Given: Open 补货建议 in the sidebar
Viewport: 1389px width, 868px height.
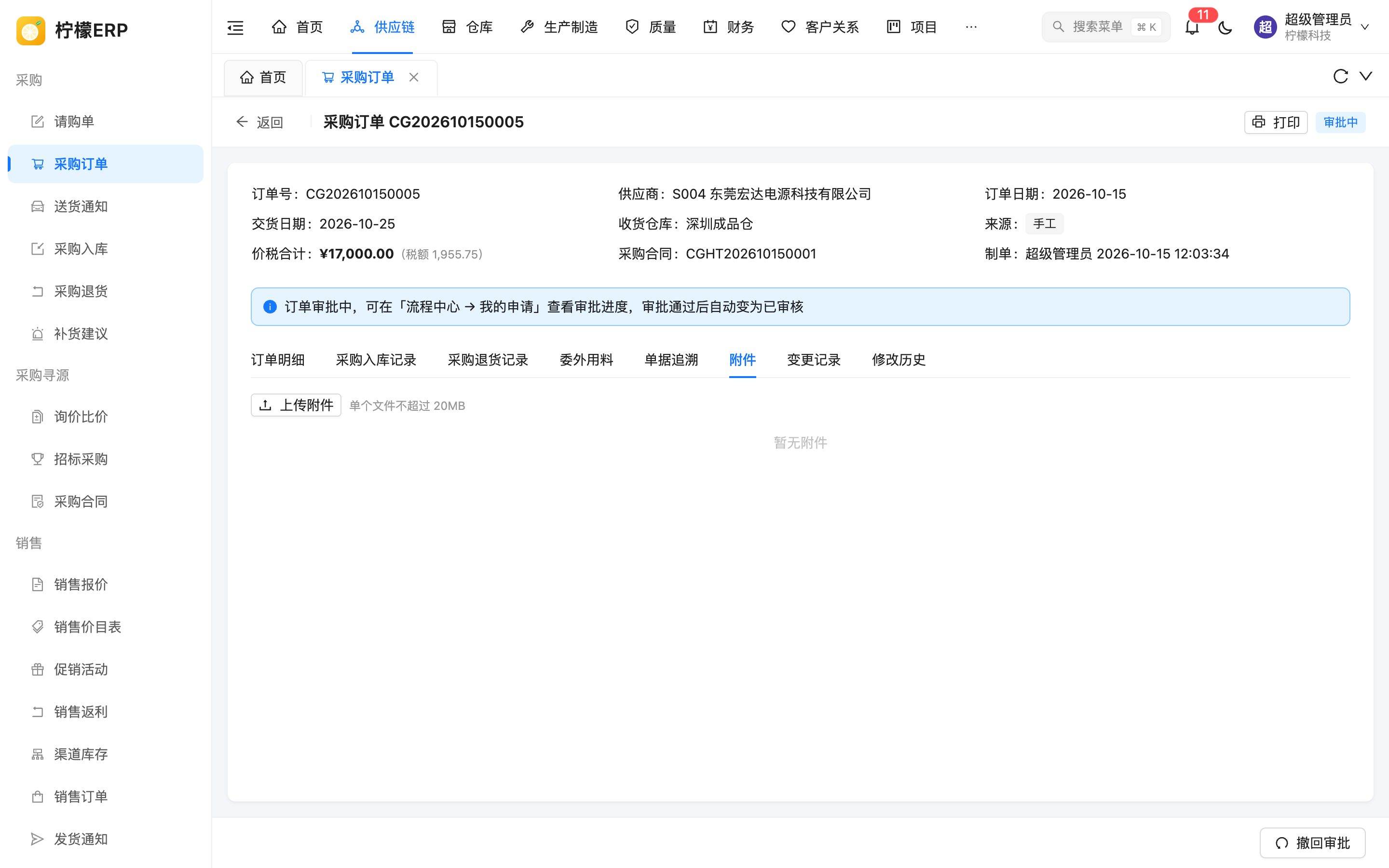Looking at the screenshot, I should [x=106, y=334].
